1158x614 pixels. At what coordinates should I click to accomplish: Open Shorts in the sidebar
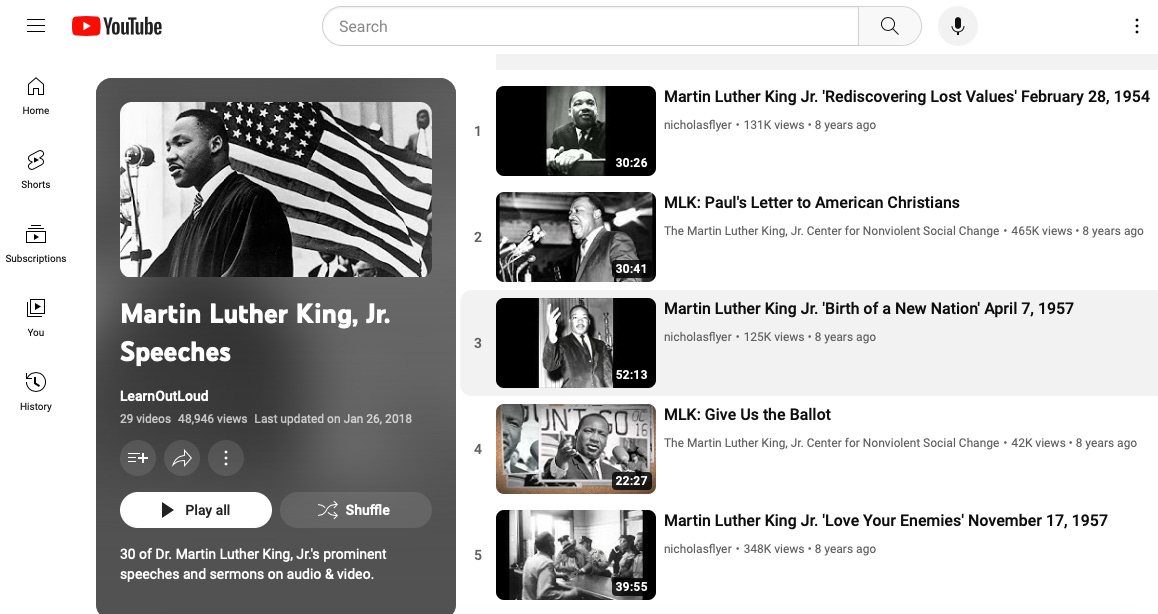[35, 170]
